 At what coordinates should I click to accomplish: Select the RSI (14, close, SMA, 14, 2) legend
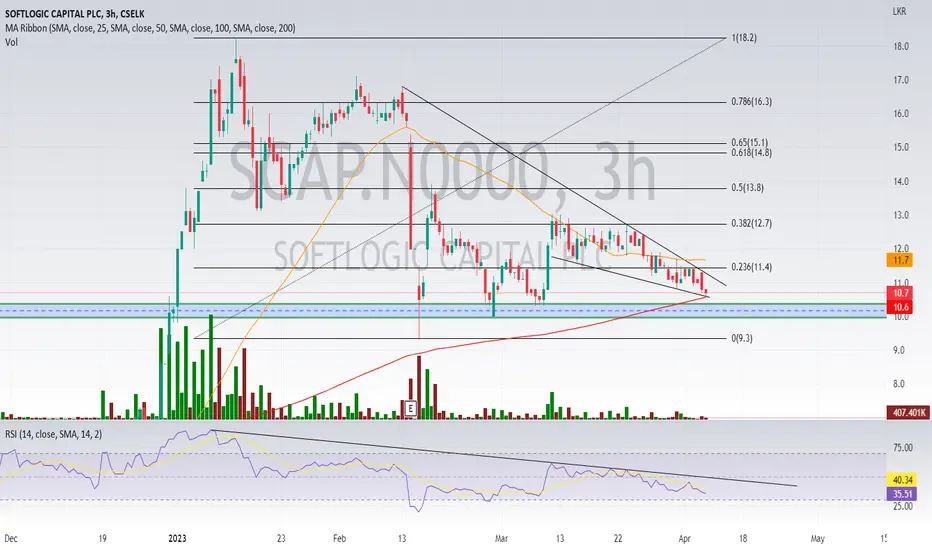pyautogui.click(x=53, y=435)
